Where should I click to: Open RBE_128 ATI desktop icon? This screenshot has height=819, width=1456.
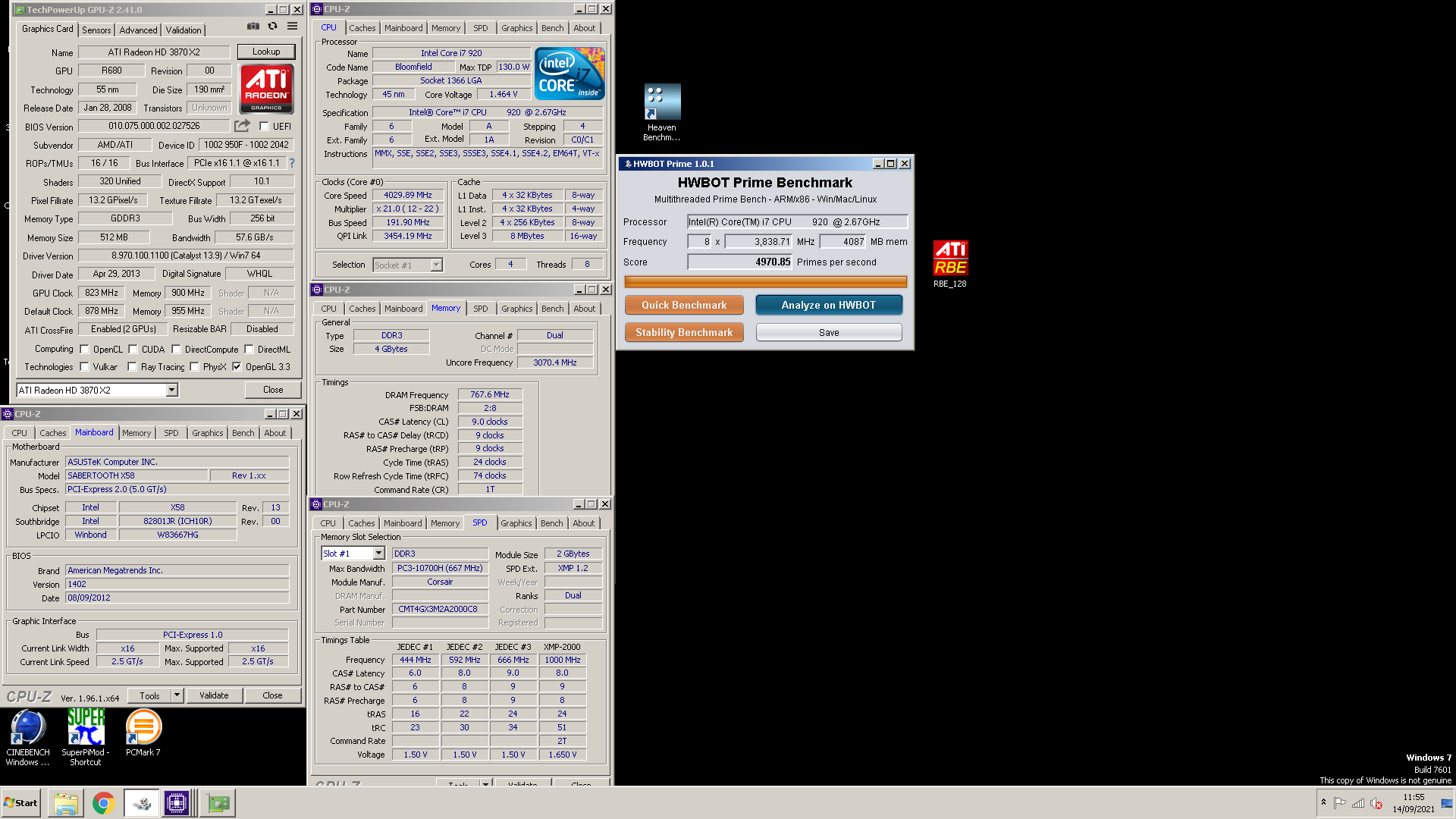pyautogui.click(x=950, y=264)
